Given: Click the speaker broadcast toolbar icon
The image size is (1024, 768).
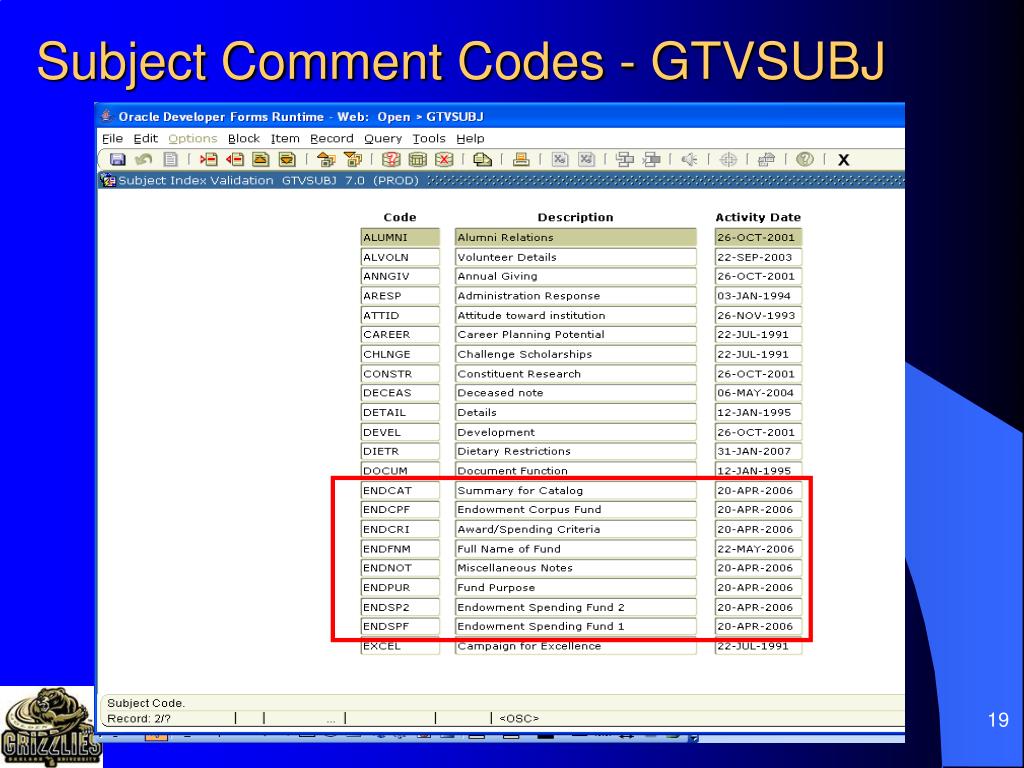Looking at the screenshot, I should 690,159.
